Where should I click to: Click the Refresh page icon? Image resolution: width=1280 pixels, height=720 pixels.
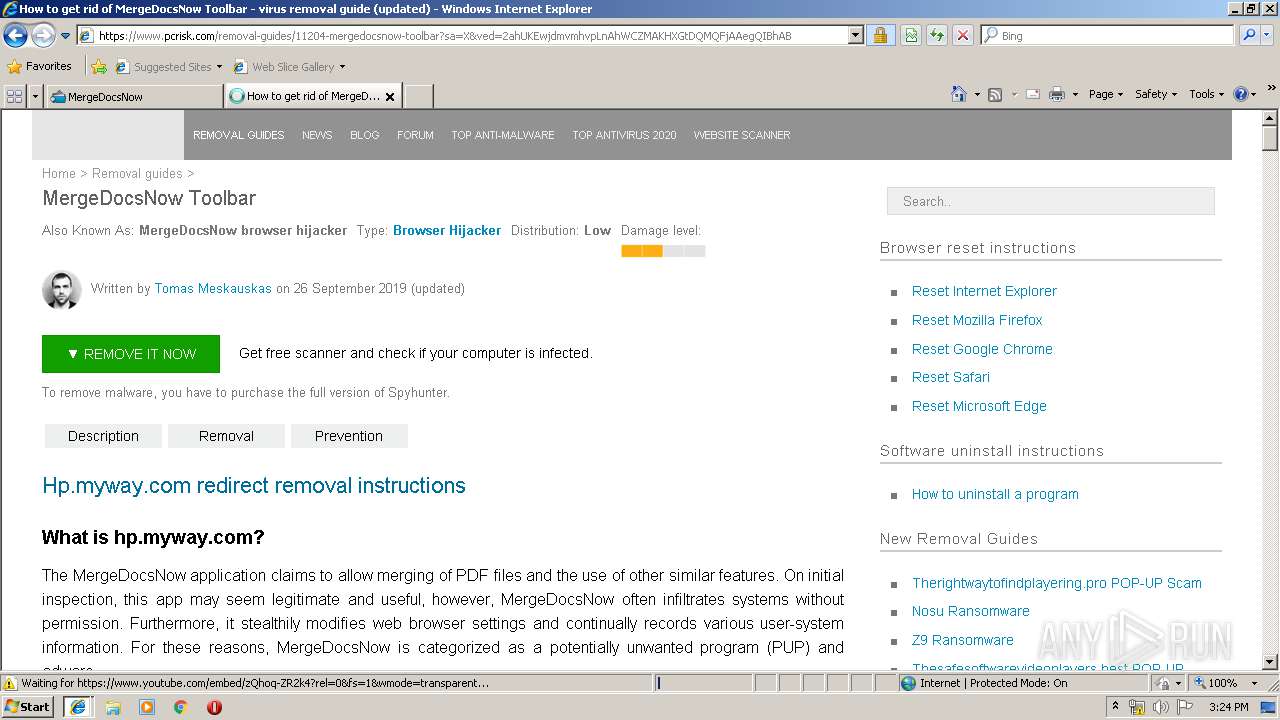pos(937,35)
